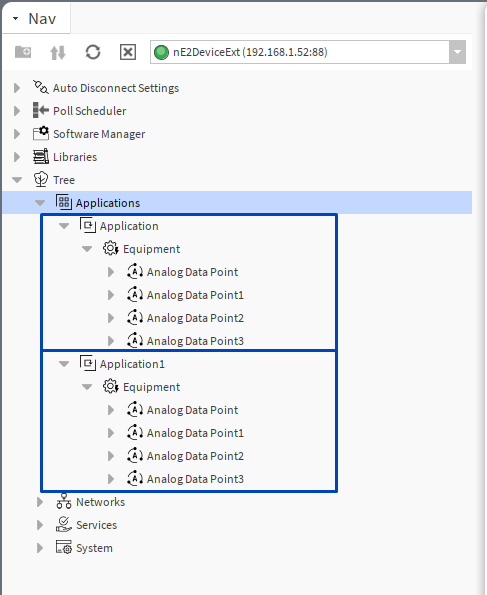Select Analog Data Point3 under Application1
The image size is (487, 595).
[195, 479]
